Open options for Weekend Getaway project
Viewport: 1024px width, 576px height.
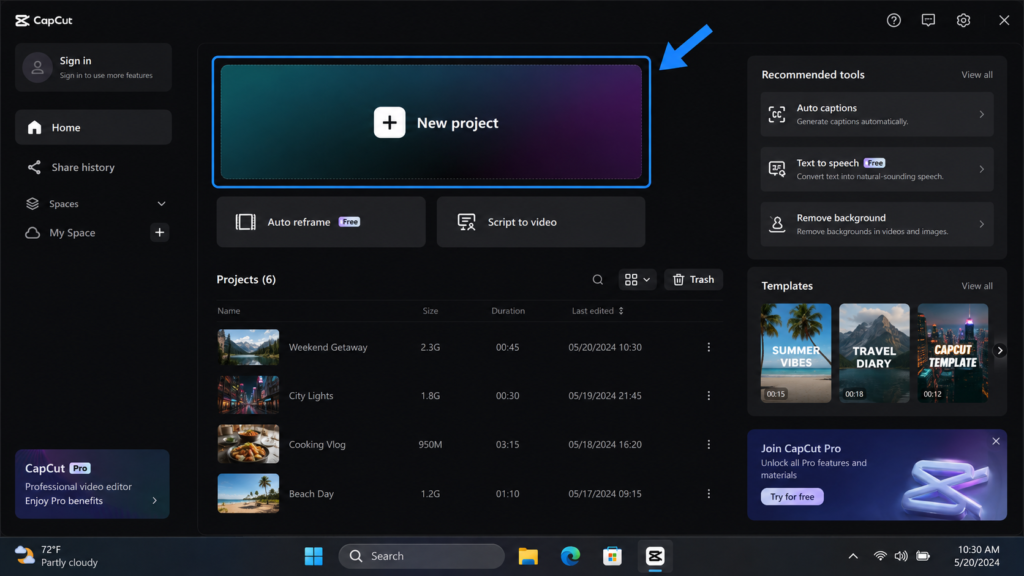click(x=709, y=347)
